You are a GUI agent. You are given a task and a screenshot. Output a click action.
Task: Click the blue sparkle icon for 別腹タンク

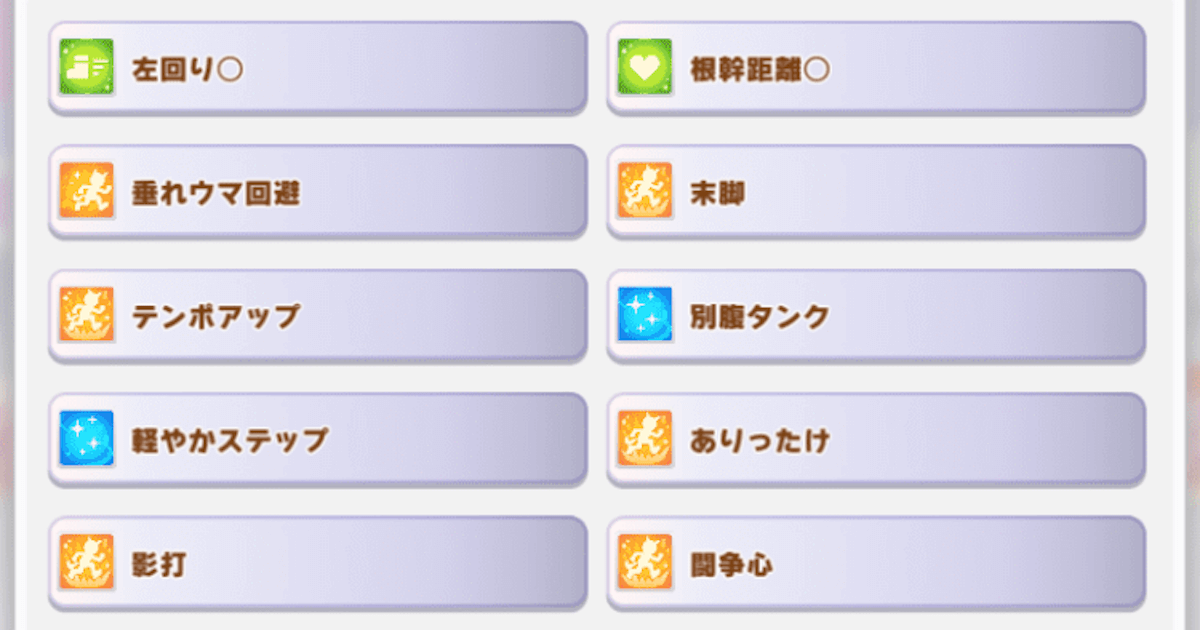pos(645,315)
